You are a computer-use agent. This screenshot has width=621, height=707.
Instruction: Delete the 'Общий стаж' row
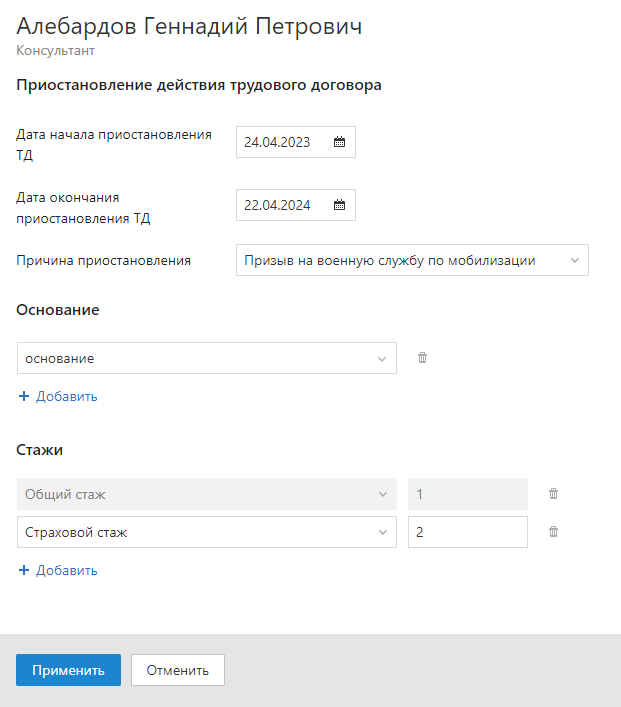coord(553,493)
